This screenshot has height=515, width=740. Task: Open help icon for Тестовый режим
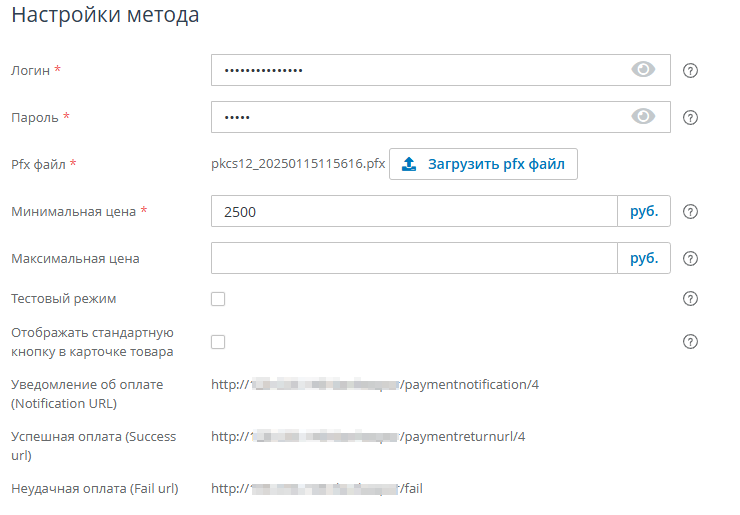tap(689, 299)
